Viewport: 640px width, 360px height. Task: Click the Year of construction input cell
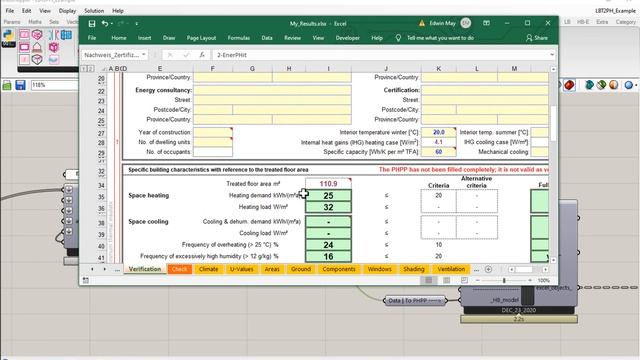213,132
